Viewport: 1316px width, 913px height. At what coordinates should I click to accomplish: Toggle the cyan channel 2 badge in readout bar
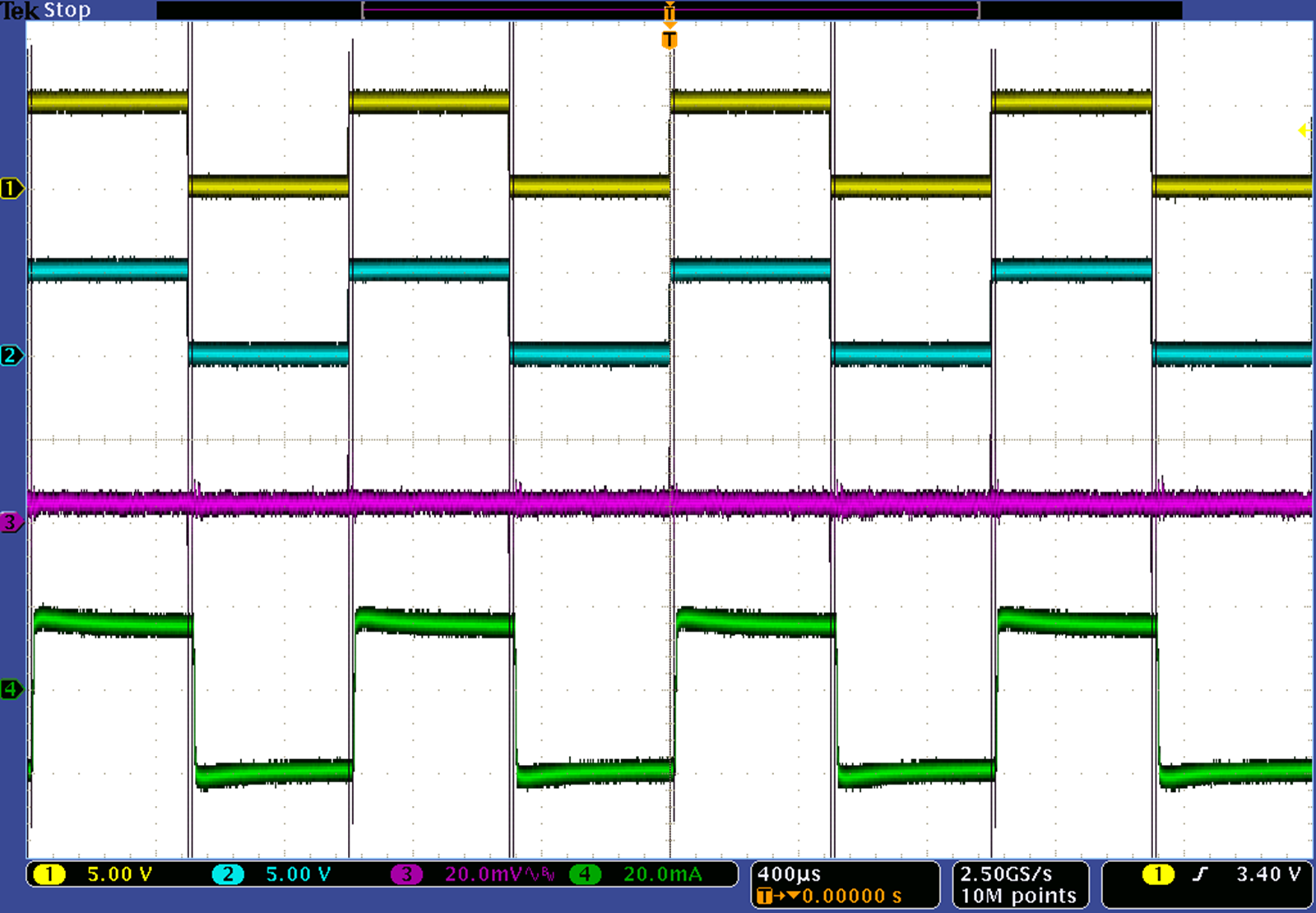[228, 874]
